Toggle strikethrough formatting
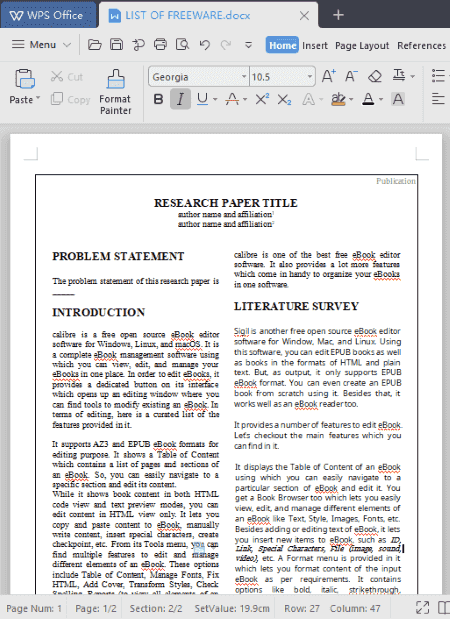The height and width of the screenshot is (619, 450). point(232,99)
